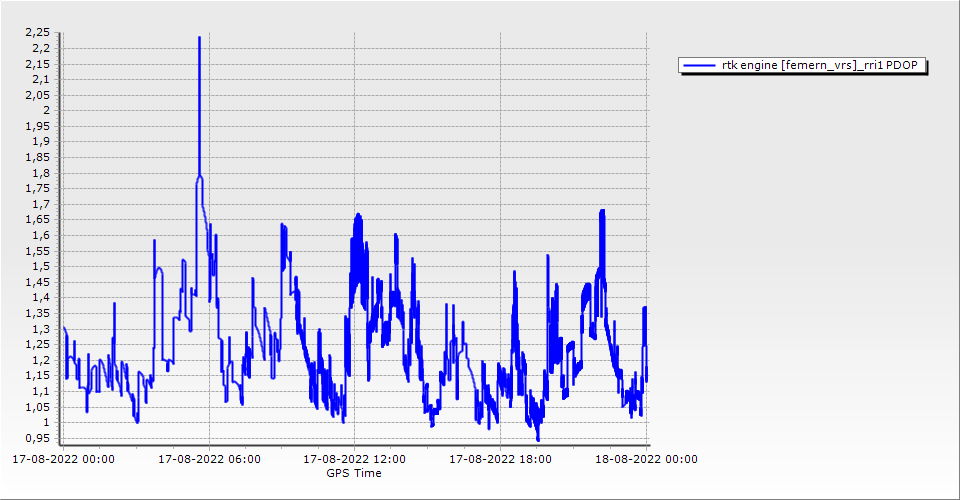
Task: Click the blue line sample in the legend
Action: coord(699,66)
